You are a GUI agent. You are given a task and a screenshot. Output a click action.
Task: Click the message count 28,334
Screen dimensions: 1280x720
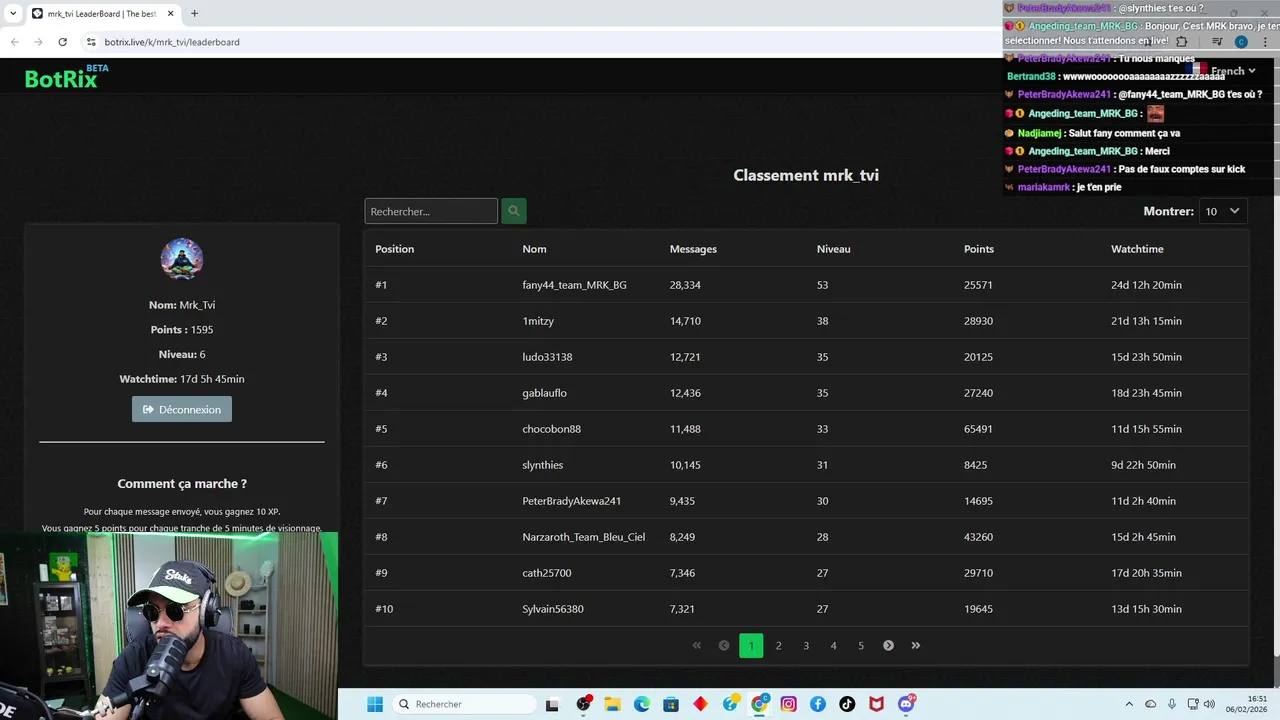pos(685,285)
